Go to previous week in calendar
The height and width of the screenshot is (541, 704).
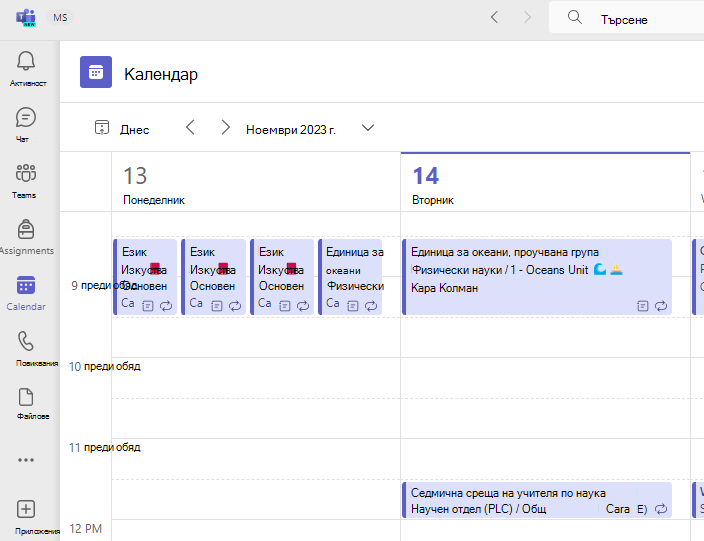[x=190, y=128]
